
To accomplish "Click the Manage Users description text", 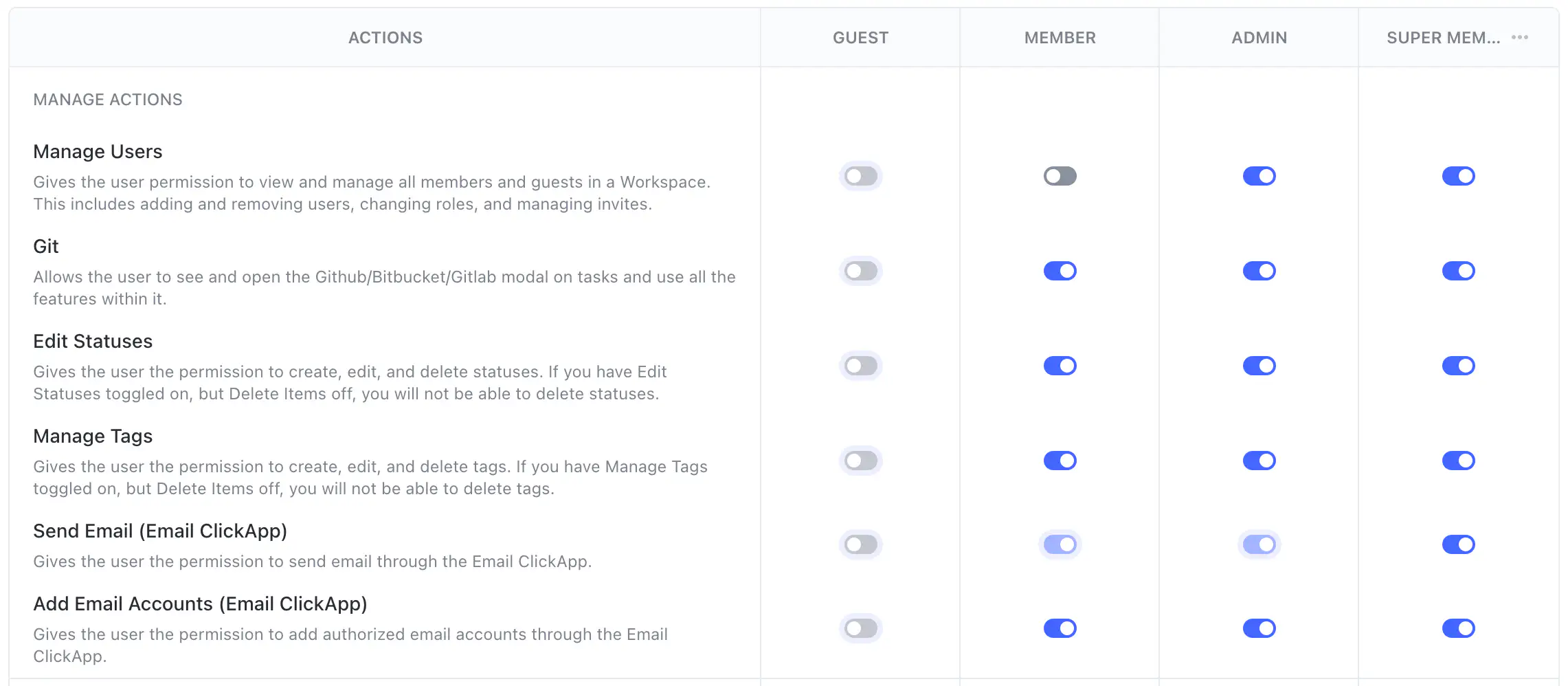I will (x=372, y=193).
